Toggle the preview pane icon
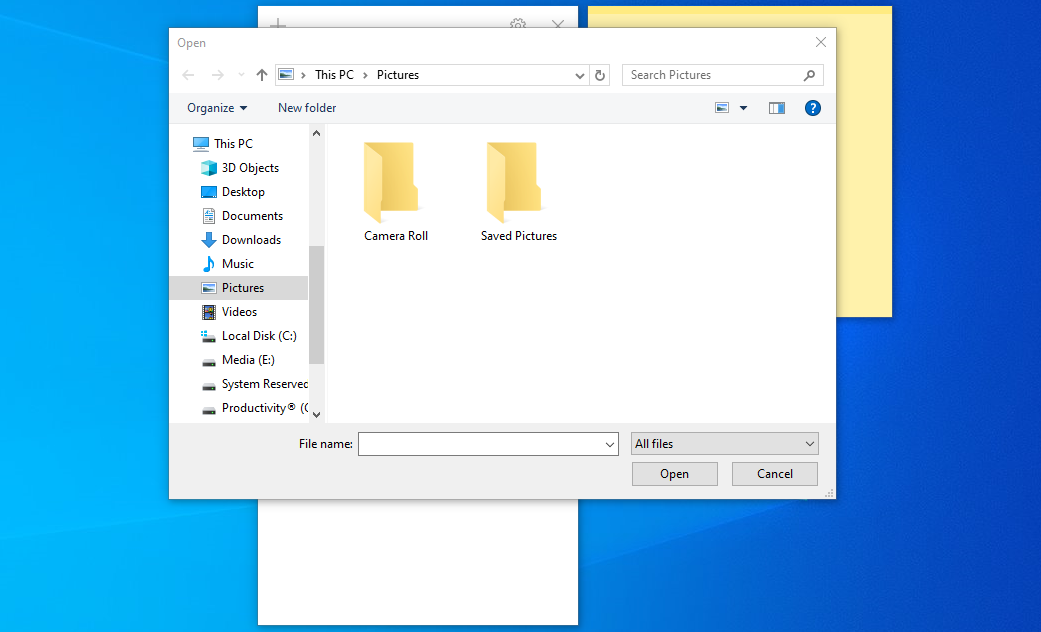The image size is (1041, 632). point(777,108)
